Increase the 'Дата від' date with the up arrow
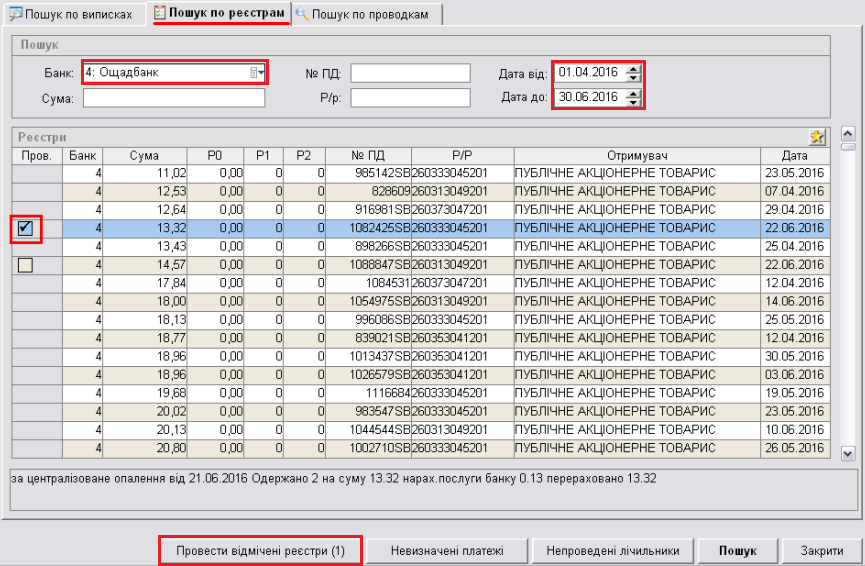This screenshot has width=865, height=566. 632,68
